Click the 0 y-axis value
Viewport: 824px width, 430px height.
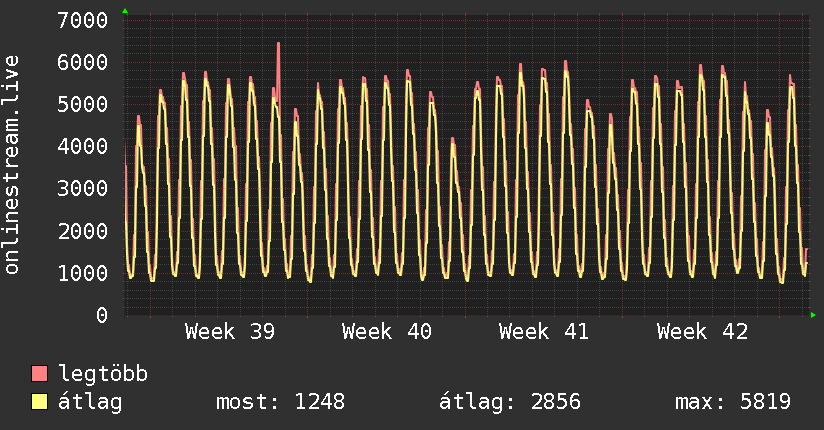click(x=102, y=315)
